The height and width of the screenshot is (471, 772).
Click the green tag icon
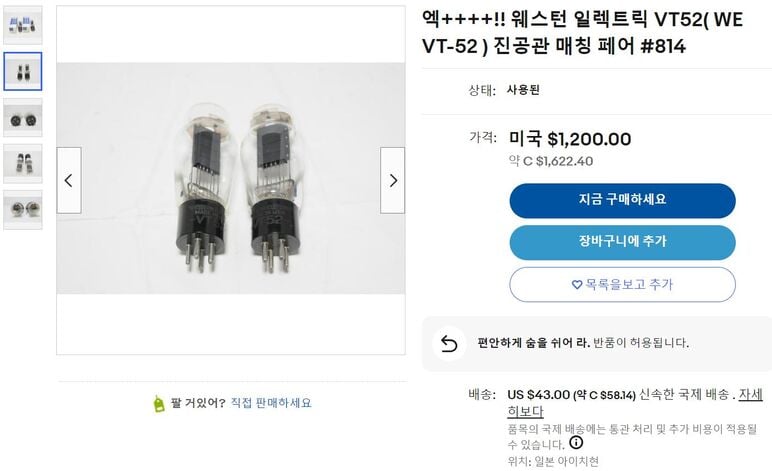(158, 403)
